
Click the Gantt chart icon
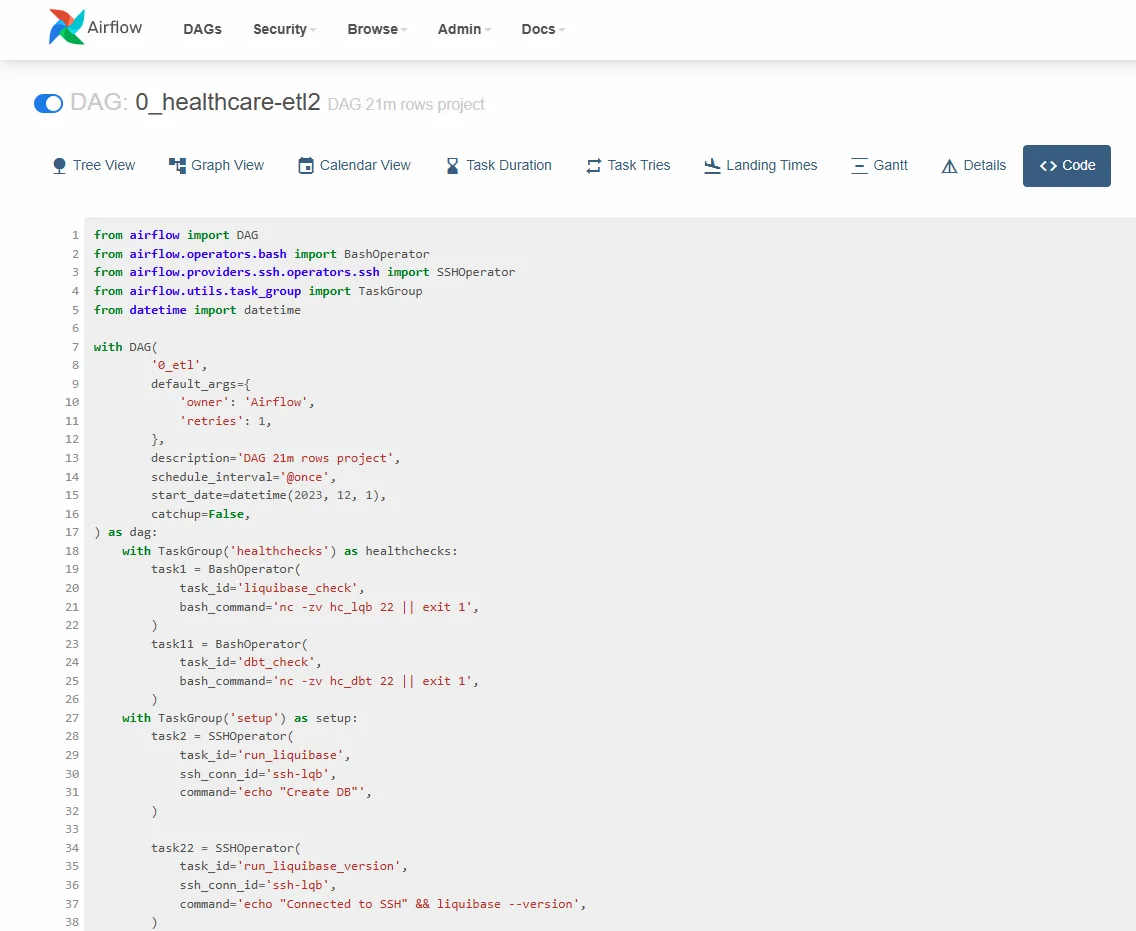pyautogui.click(x=859, y=166)
